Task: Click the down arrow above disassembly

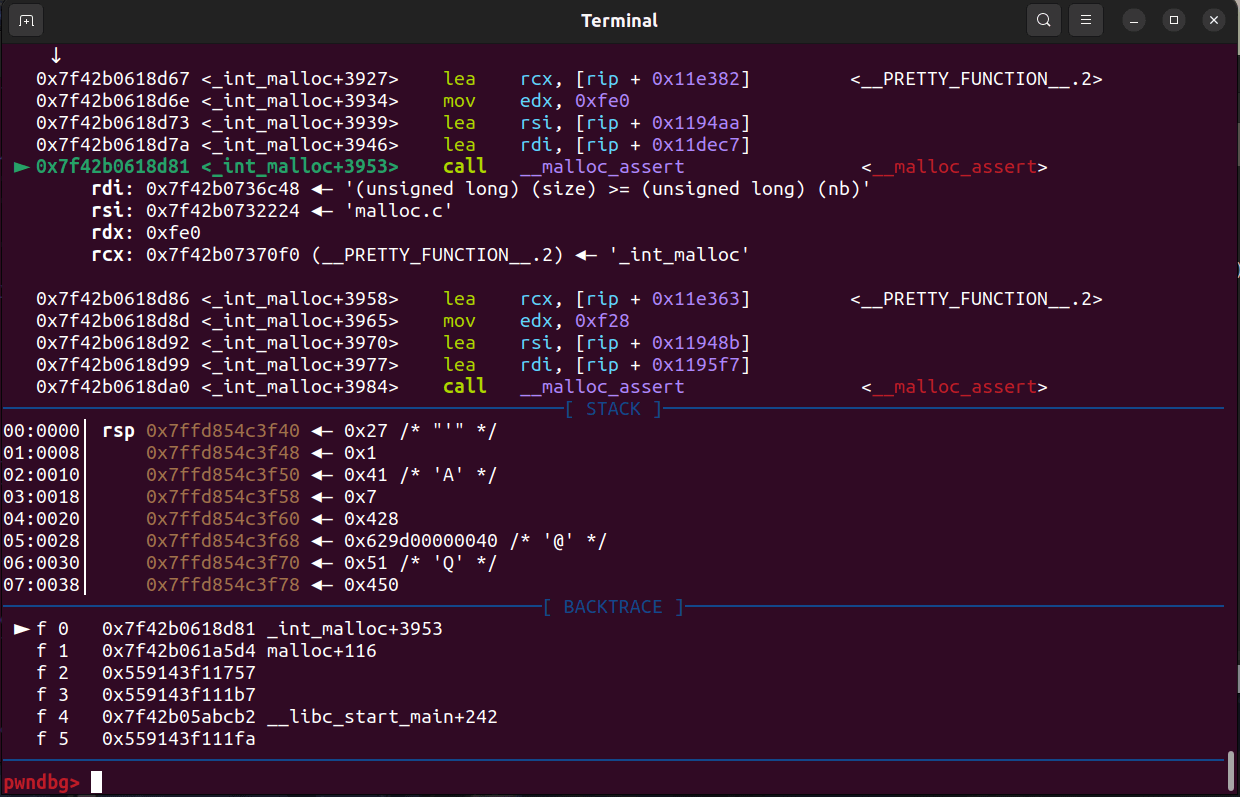Action: [x=56, y=55]
